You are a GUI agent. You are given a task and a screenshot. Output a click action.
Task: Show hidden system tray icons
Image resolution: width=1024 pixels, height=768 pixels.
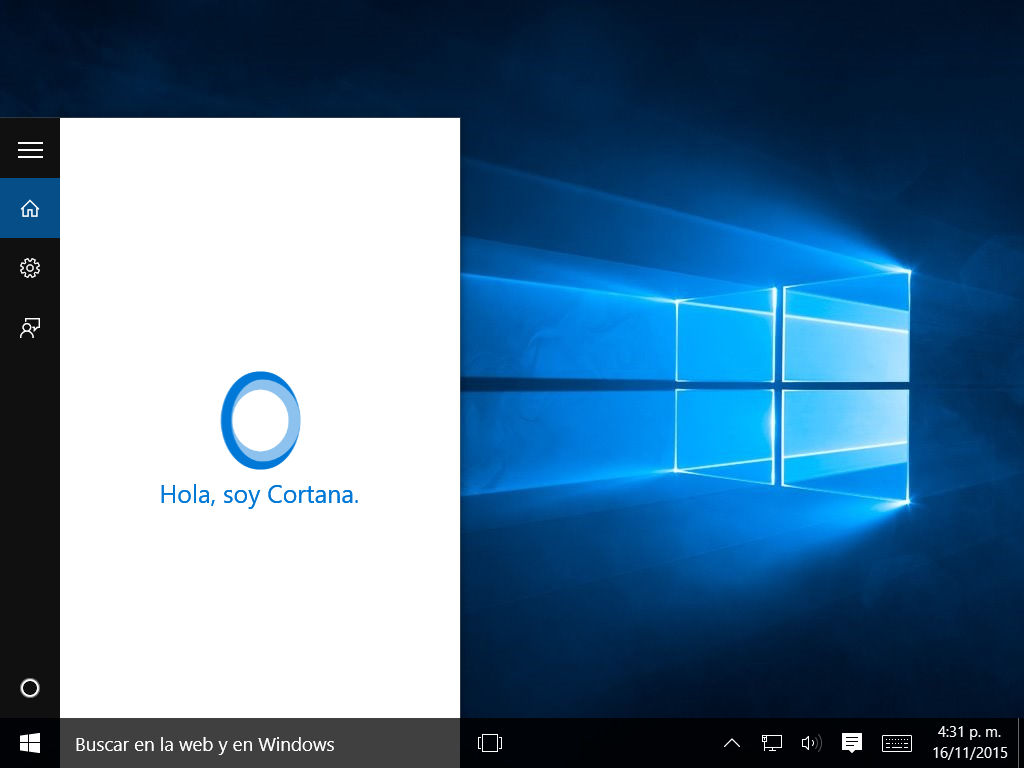pos(732,743)
